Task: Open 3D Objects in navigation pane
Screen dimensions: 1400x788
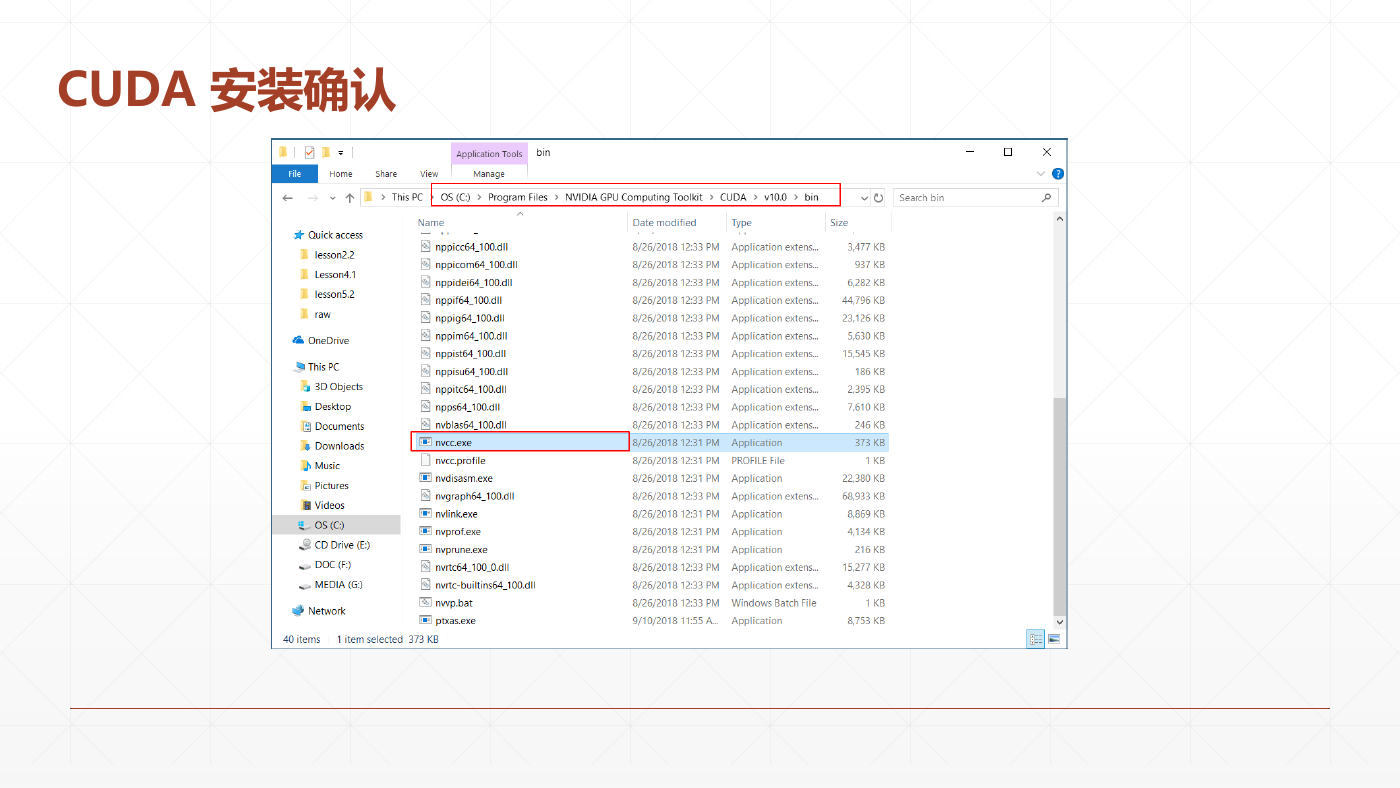Action: pos(338,387)
